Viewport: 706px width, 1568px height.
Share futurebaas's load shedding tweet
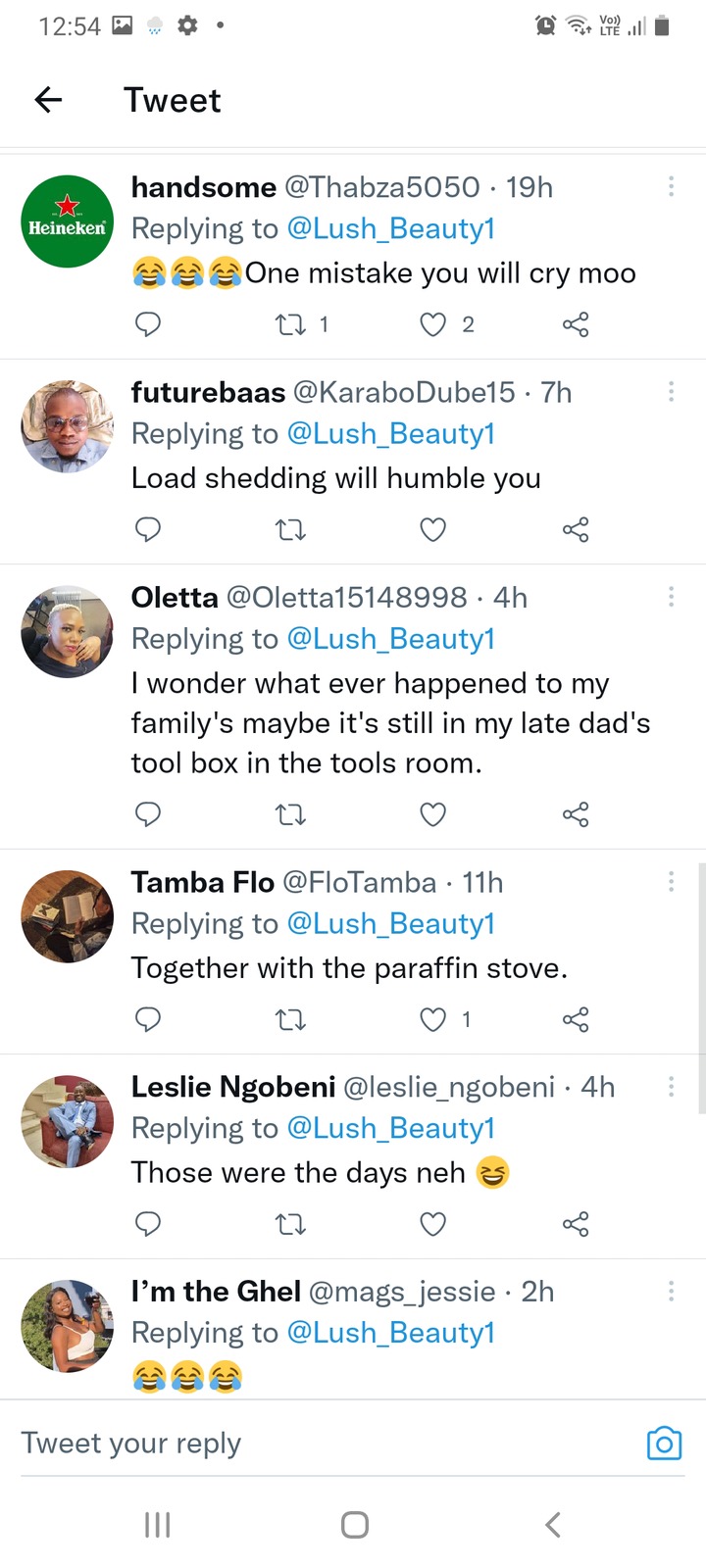pos(576,530)
